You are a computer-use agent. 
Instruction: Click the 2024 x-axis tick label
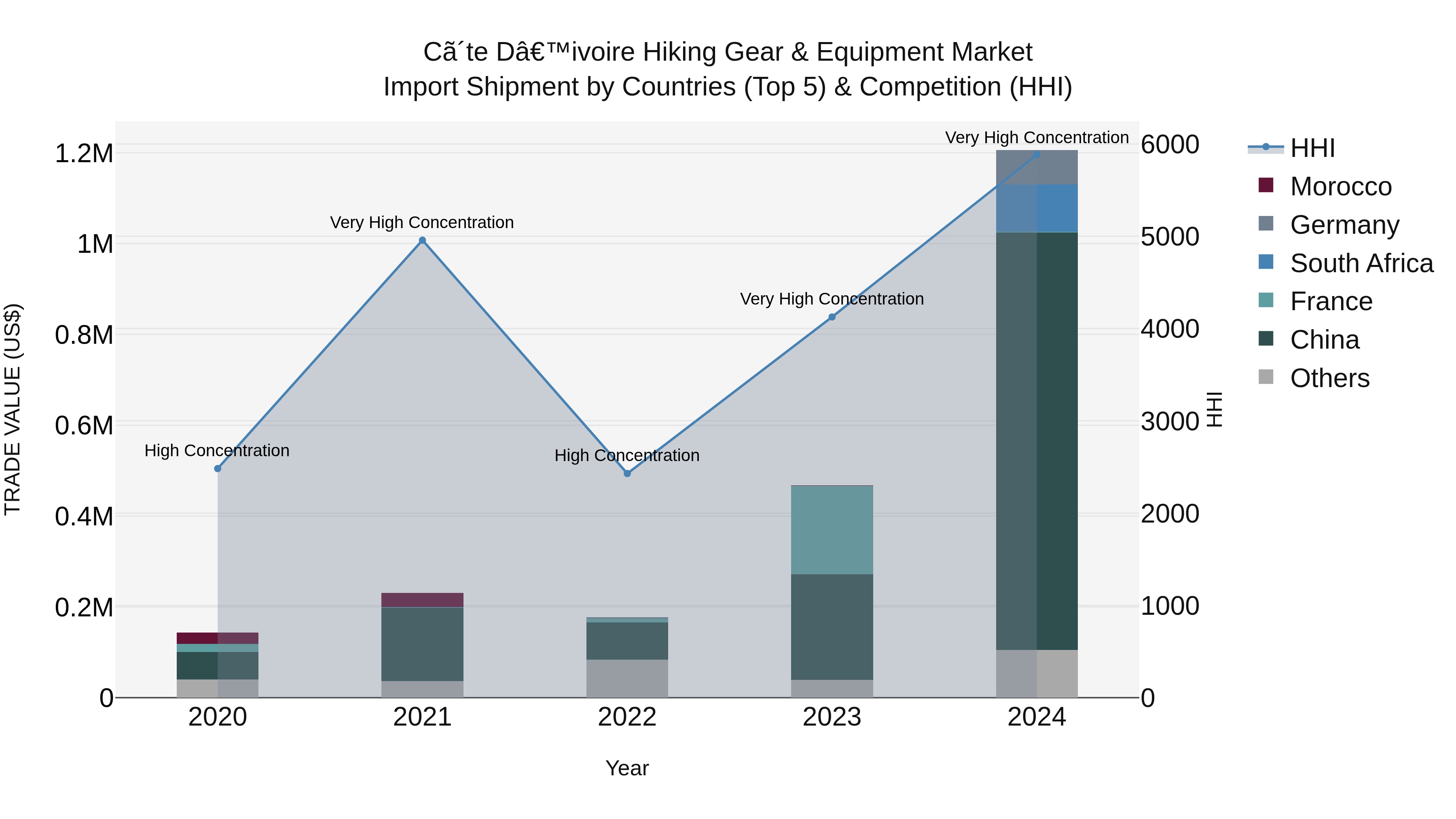click(1037, 717)
